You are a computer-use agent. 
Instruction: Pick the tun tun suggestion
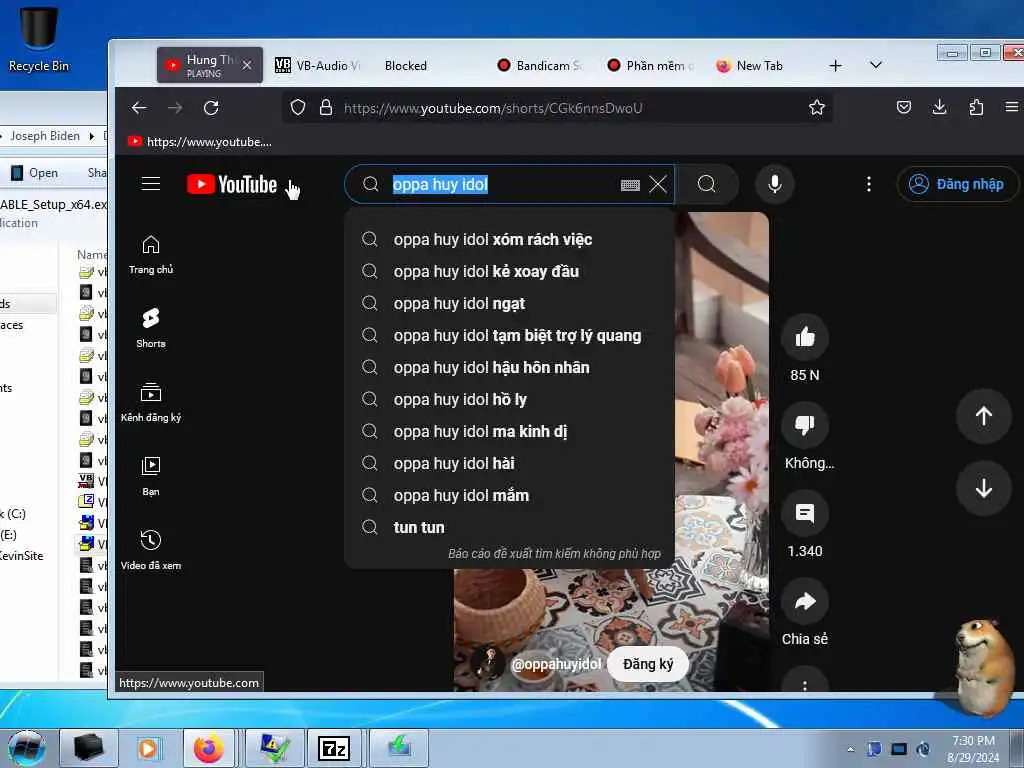(509, 528)
